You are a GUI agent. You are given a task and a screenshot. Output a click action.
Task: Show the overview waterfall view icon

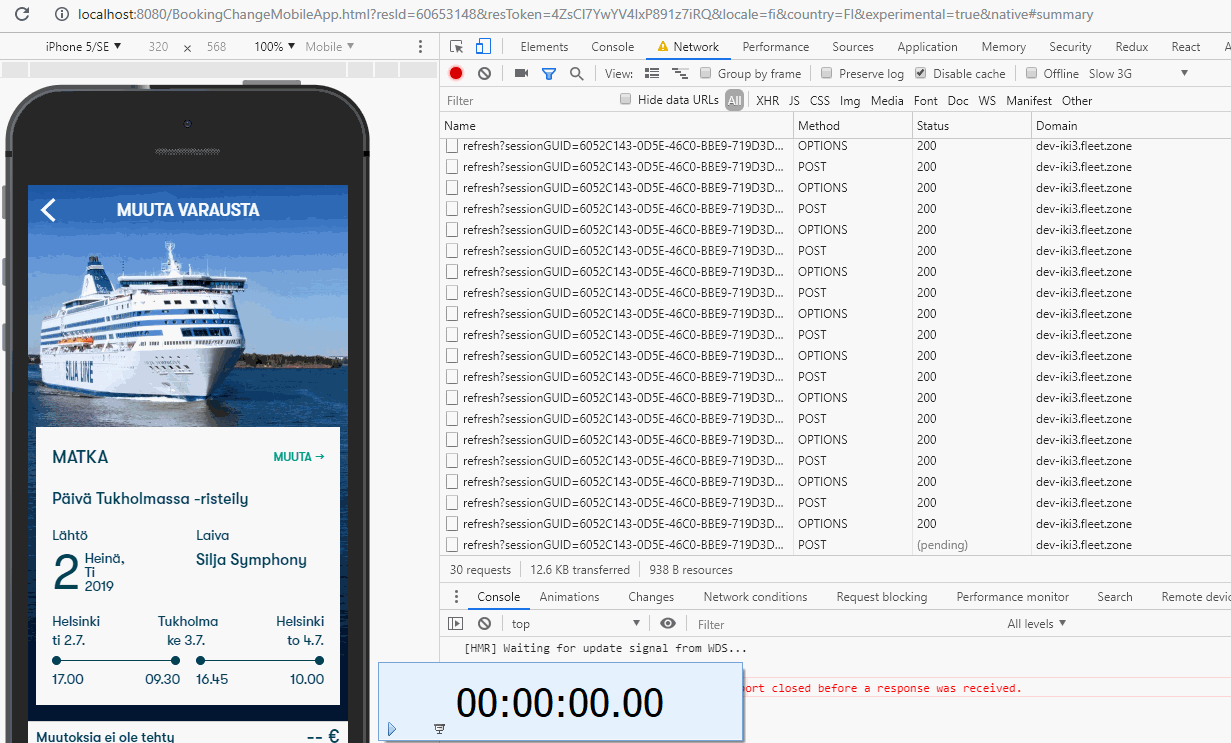point(680,73)
